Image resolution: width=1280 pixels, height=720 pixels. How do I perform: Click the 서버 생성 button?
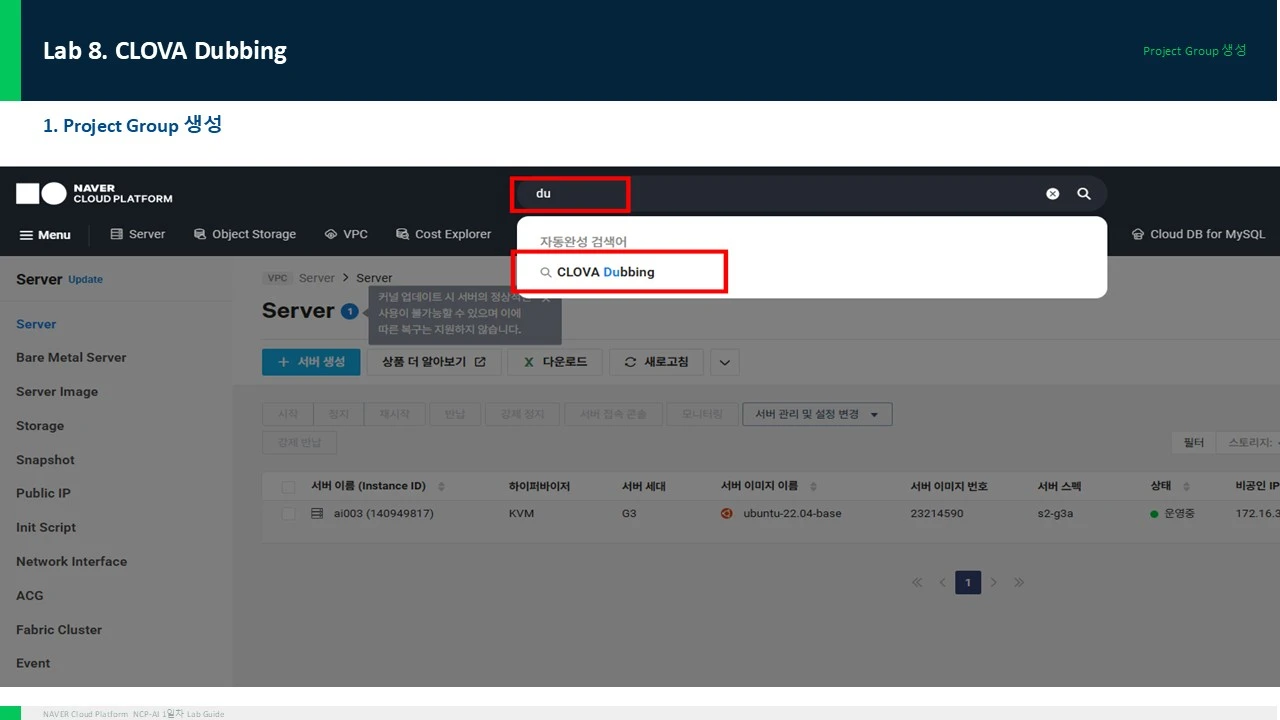coord(311,362)
